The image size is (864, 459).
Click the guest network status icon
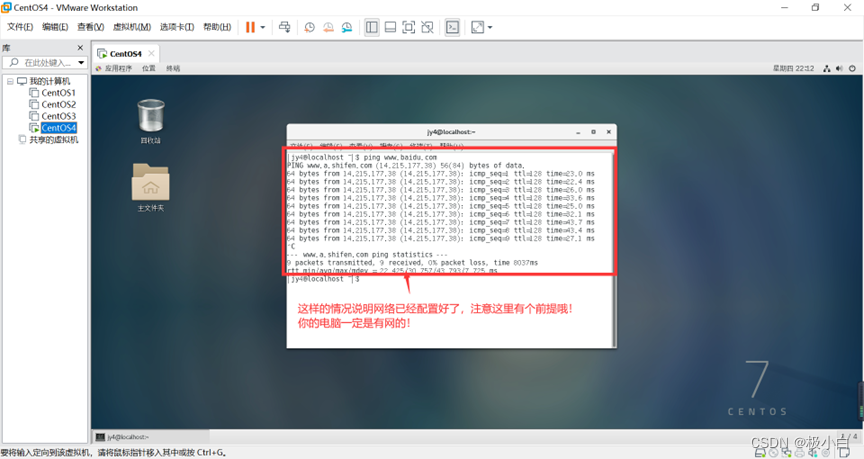pos(827,68)
